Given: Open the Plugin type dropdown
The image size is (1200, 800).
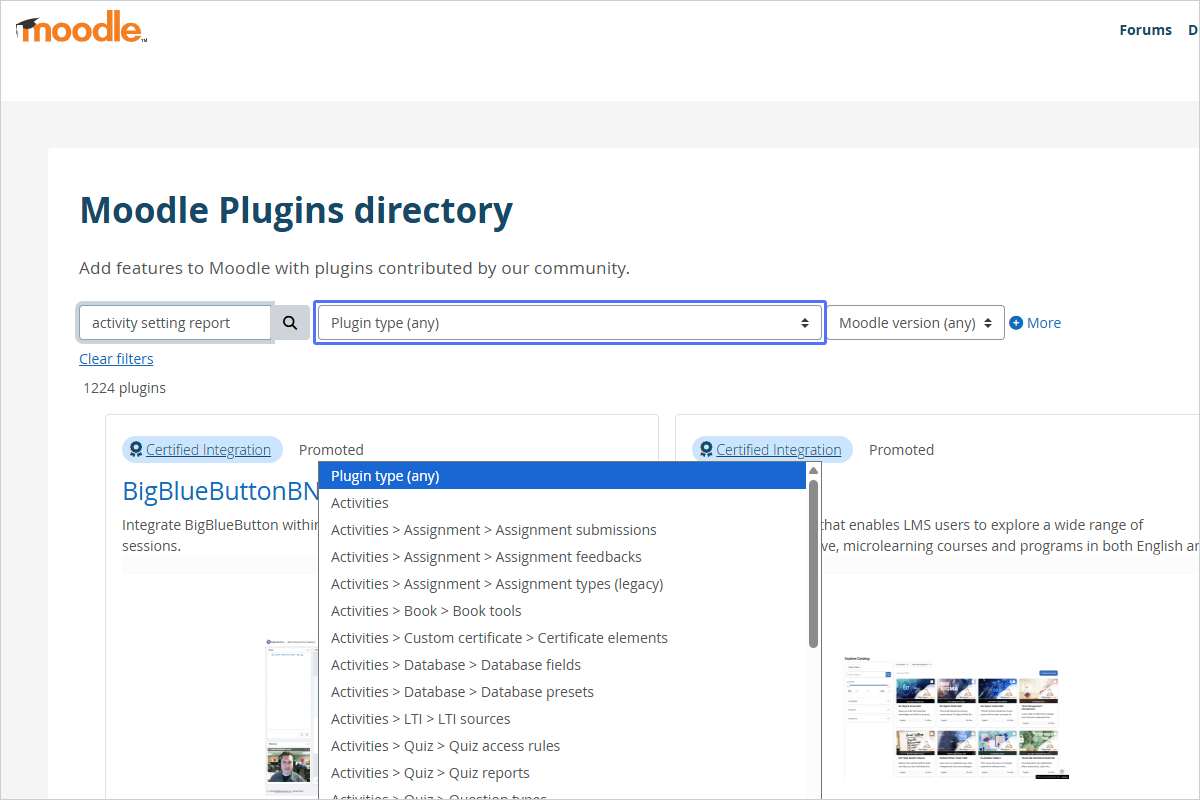Looking at the screenshot, I should [570, 323].
